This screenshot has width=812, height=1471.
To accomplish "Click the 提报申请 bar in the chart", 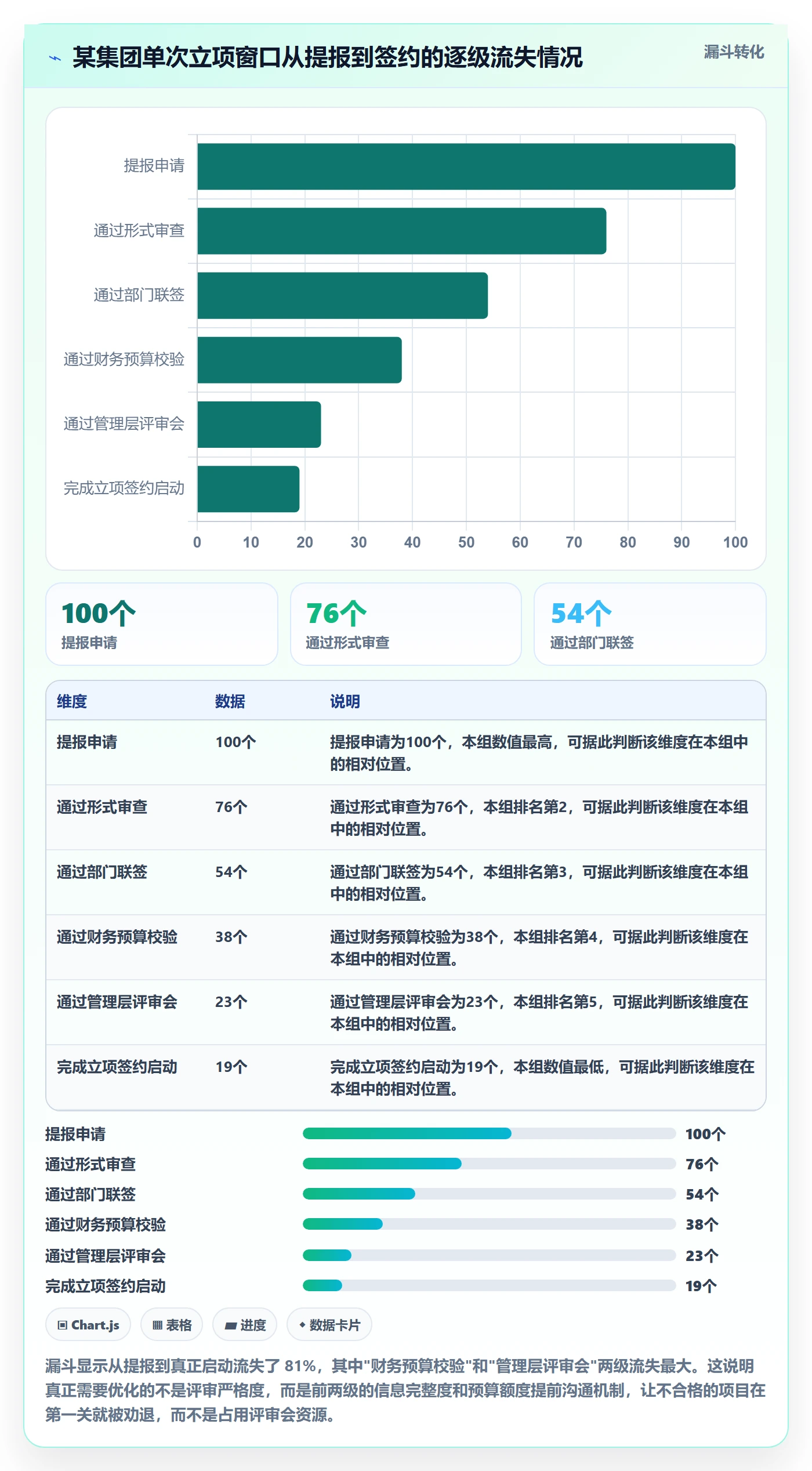I will click(x=466, y=166).
